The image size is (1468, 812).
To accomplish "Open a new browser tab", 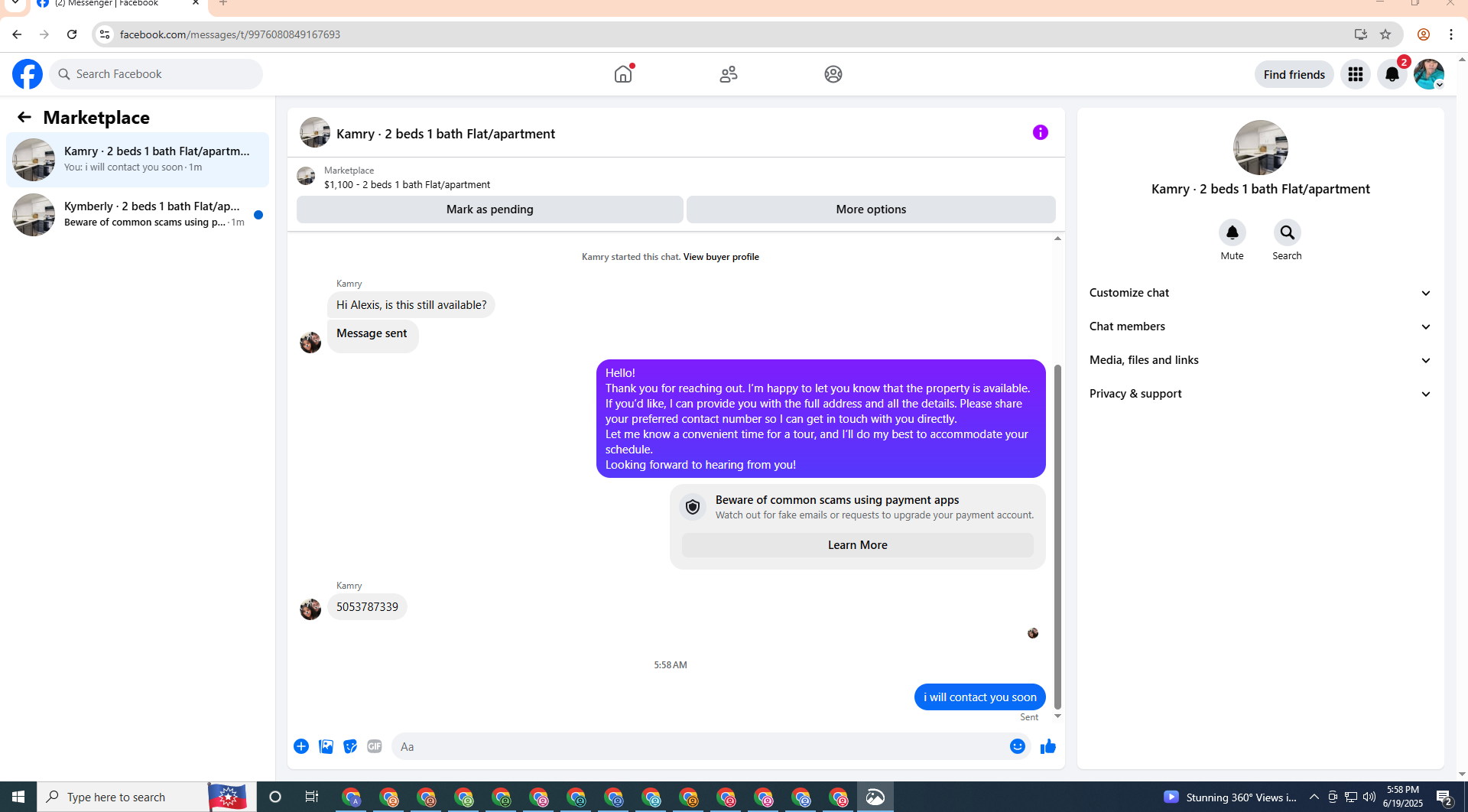I will point(223,3).
